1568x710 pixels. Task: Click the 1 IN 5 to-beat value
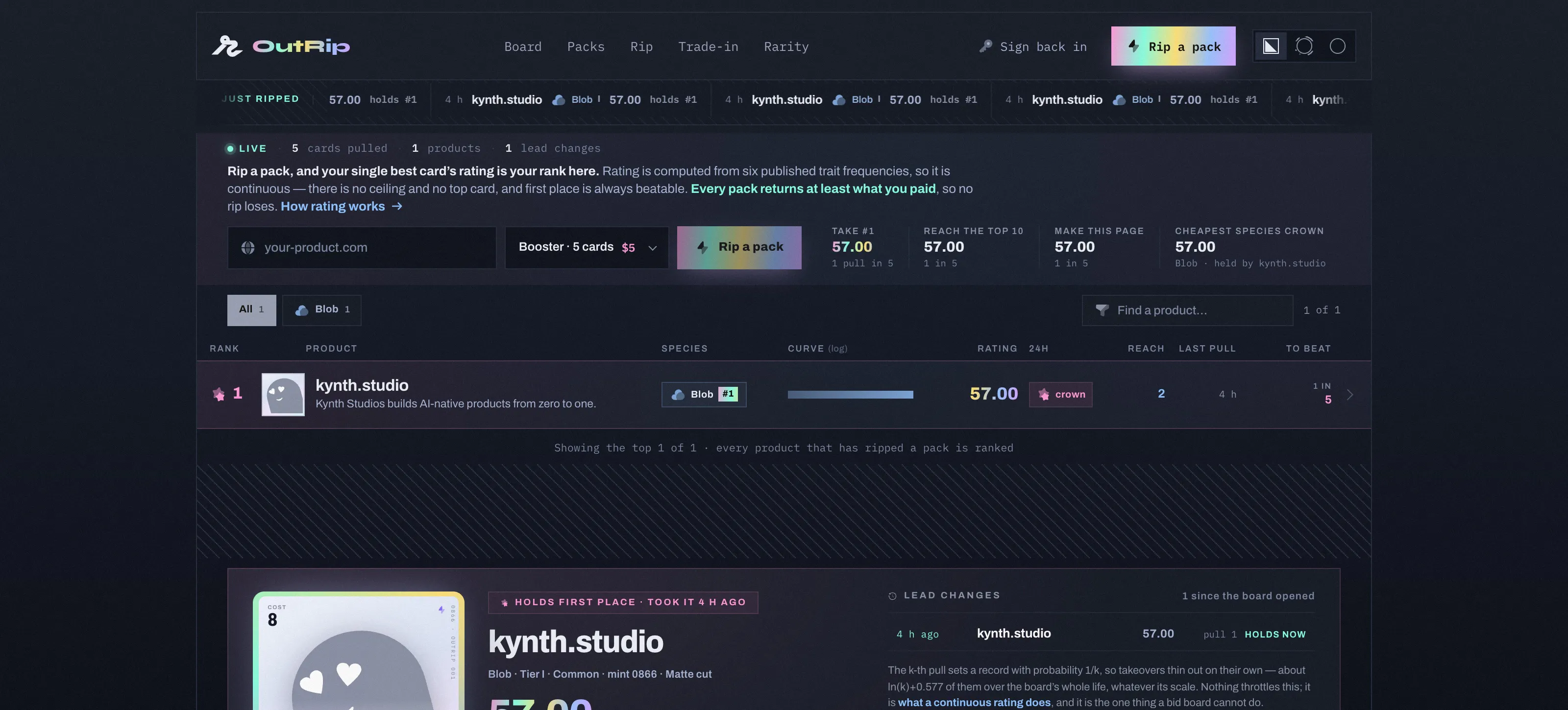[1322, 394]
